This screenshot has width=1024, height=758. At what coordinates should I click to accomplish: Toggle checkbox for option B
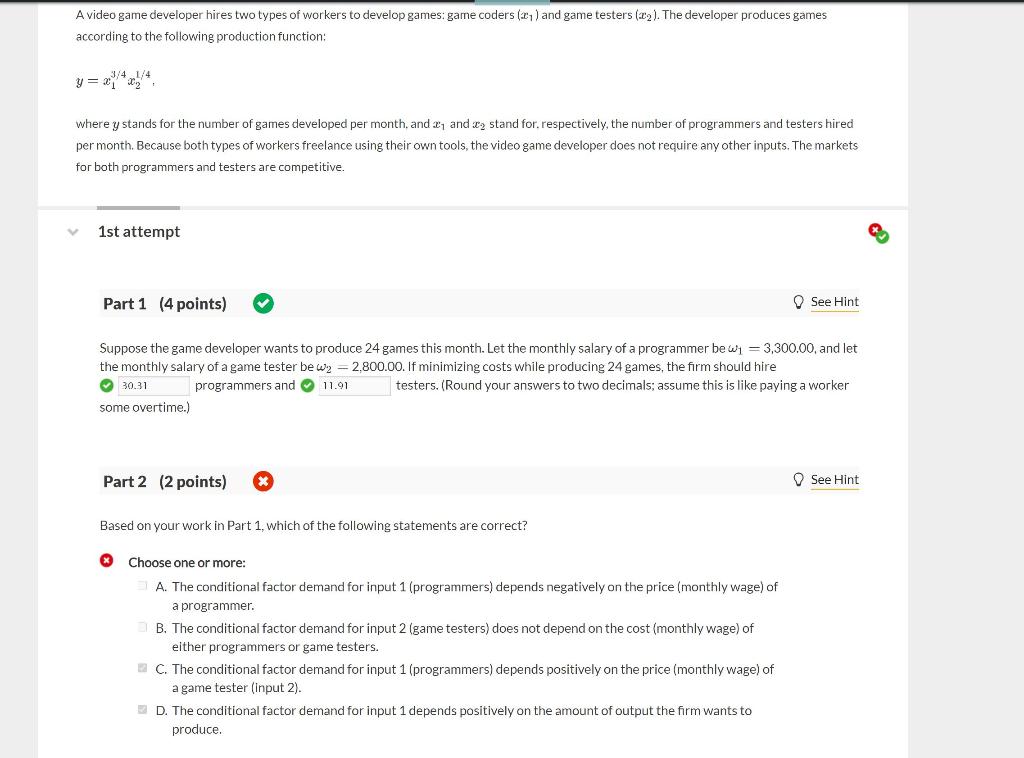pos(142,627)
